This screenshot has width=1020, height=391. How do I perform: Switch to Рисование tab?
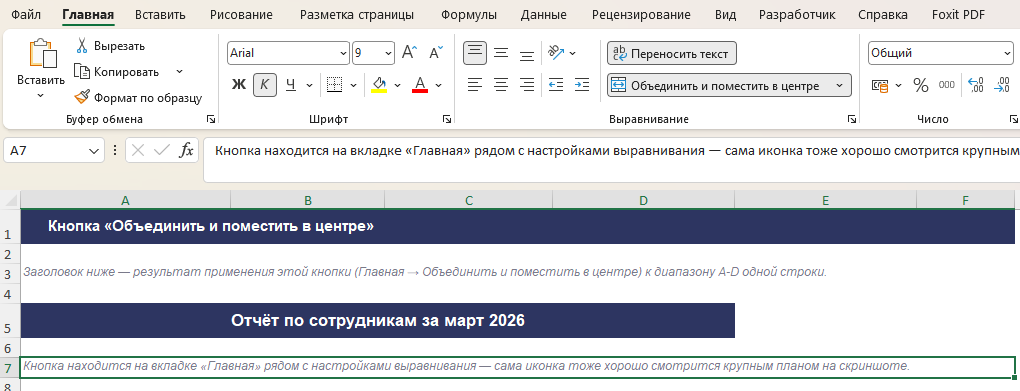click(x=241, y=14)
